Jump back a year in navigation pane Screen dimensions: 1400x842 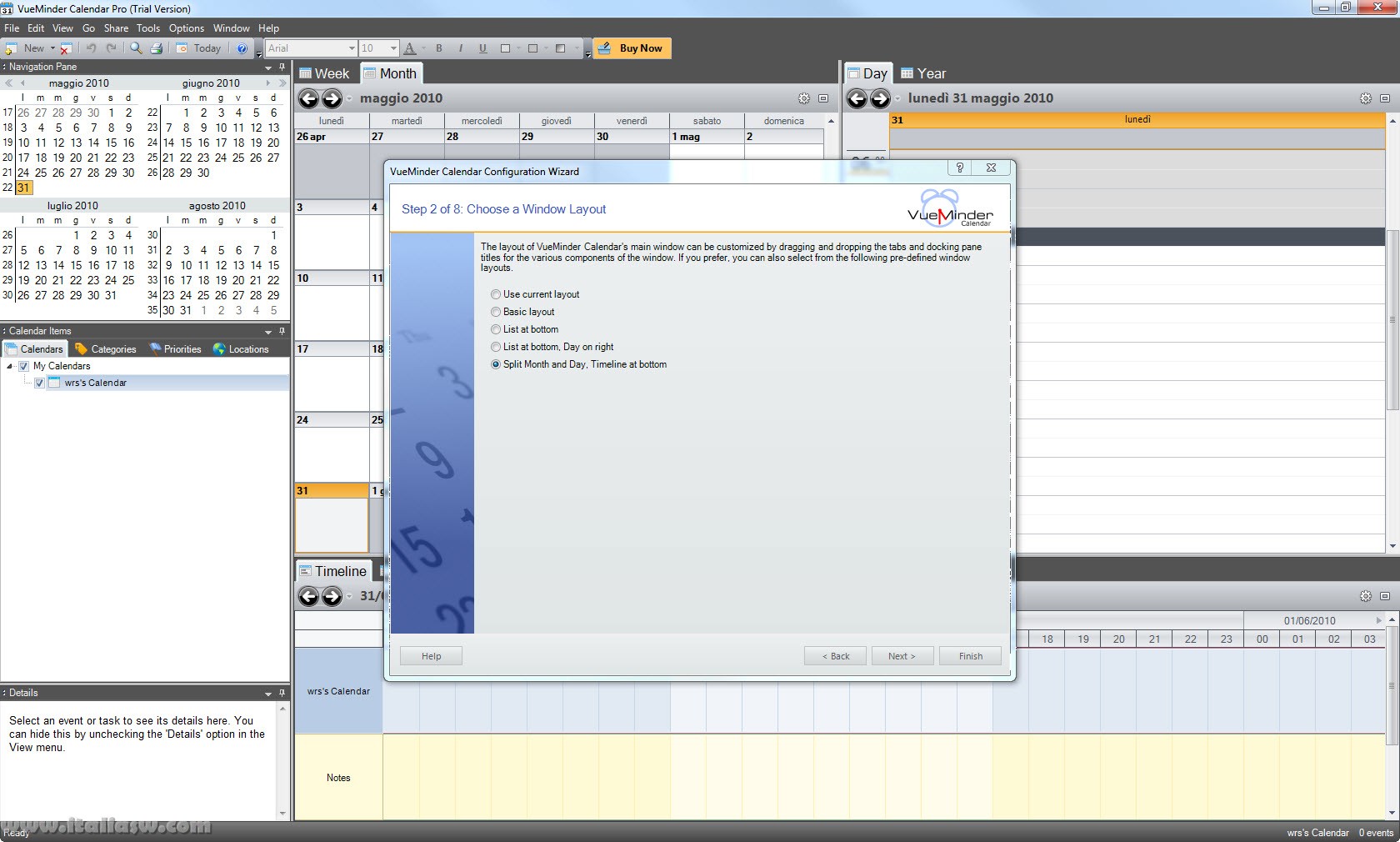(8, 83)
